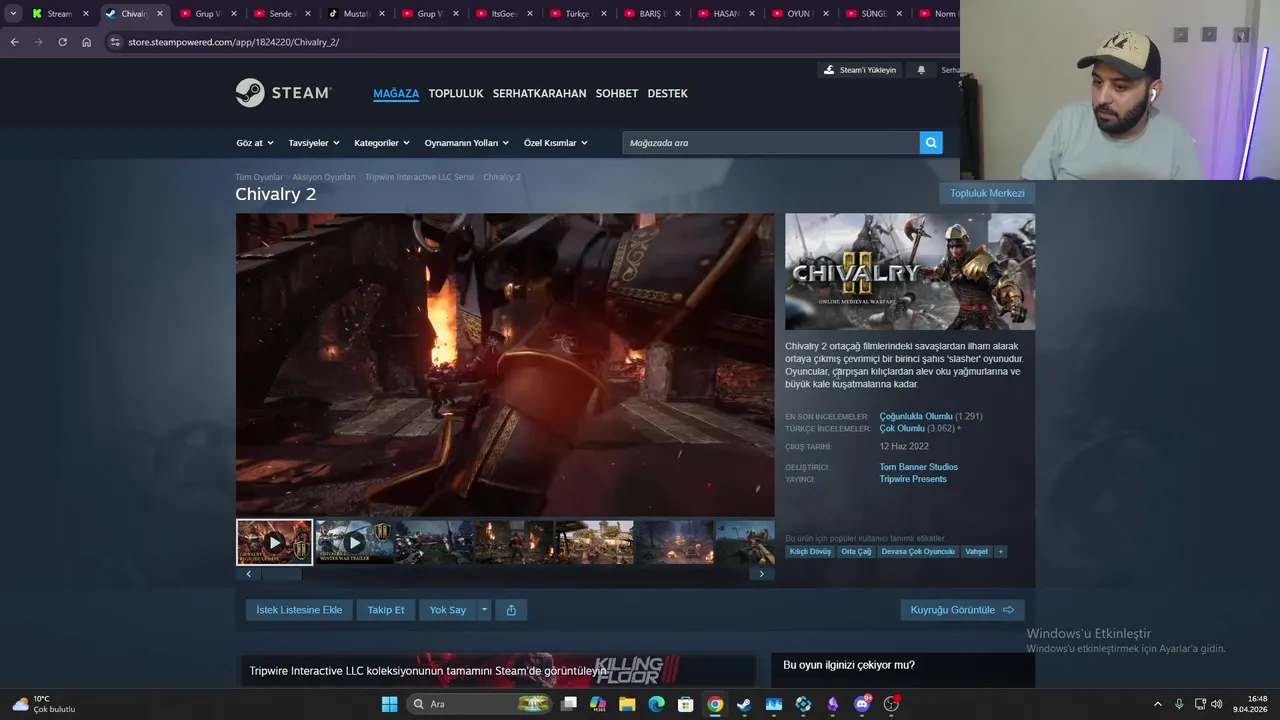Click the microphone tray icon
The height and width of the screenshot is (720, 1280).
(x=1179, y=704)
